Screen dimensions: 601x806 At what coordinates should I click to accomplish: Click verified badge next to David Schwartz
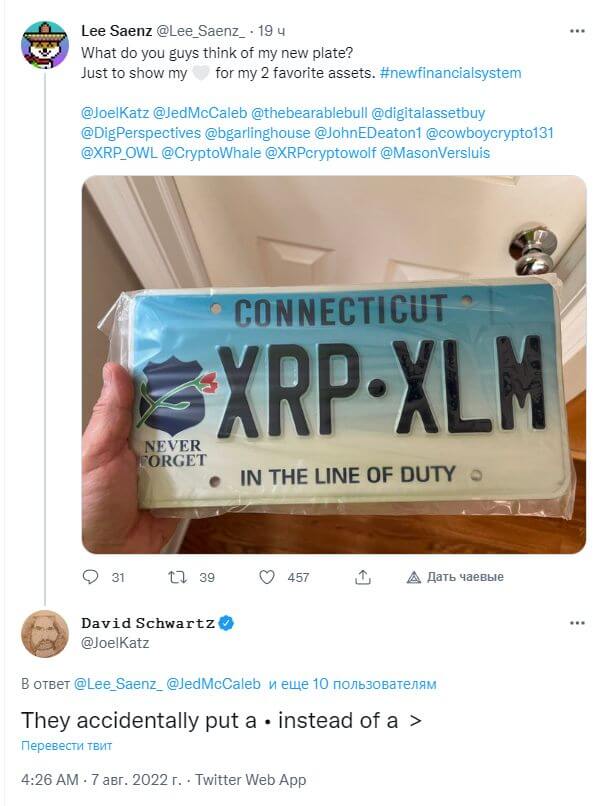point(227,623)
